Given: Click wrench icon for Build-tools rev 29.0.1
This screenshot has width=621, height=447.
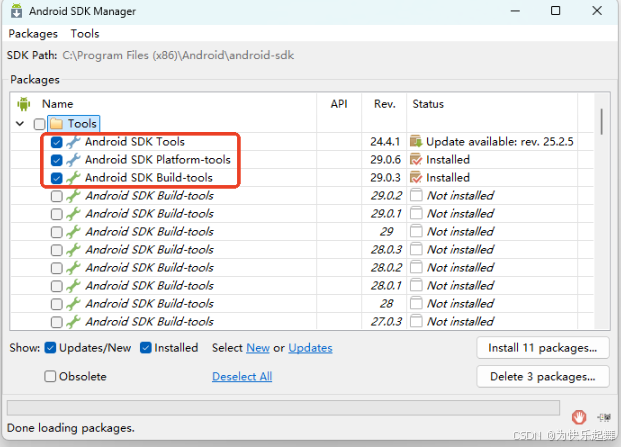Looking at the screenshot, I should [x=73, y=214].
